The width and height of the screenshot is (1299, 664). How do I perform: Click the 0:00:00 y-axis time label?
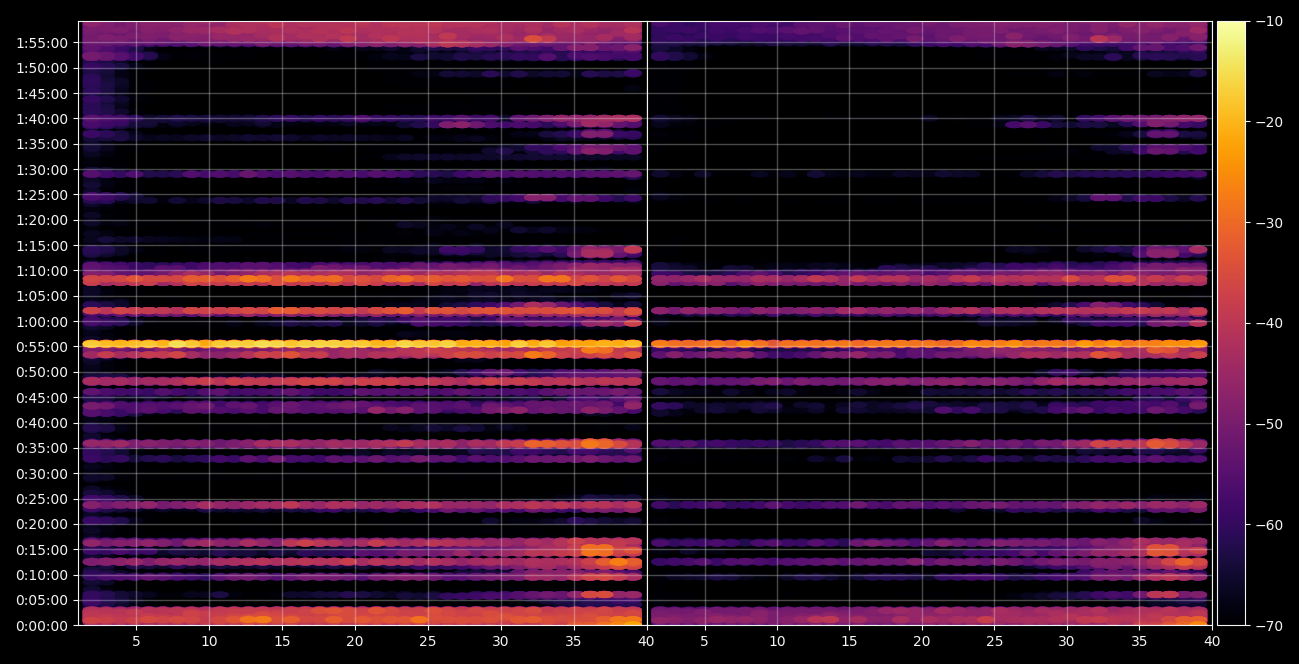(42, 626)
